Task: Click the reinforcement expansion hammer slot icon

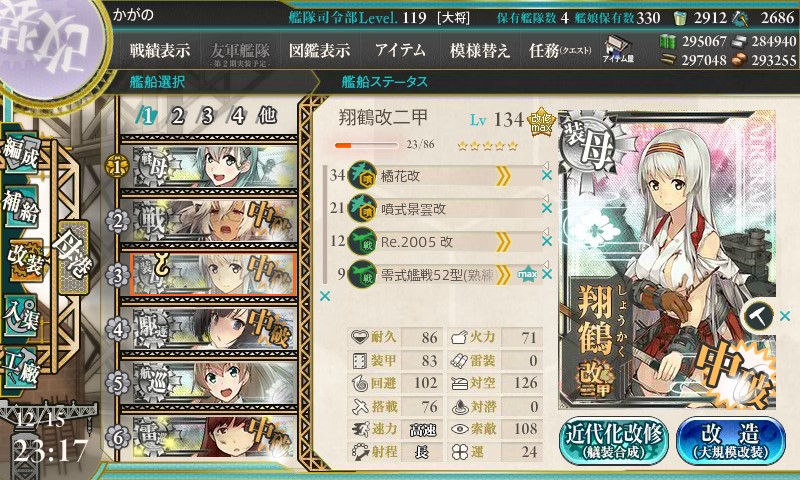Action: 758,316
